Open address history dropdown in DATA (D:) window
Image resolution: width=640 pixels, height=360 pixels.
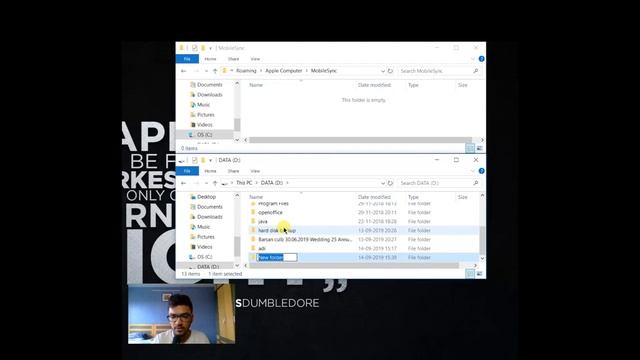click(x=382, y=183)
